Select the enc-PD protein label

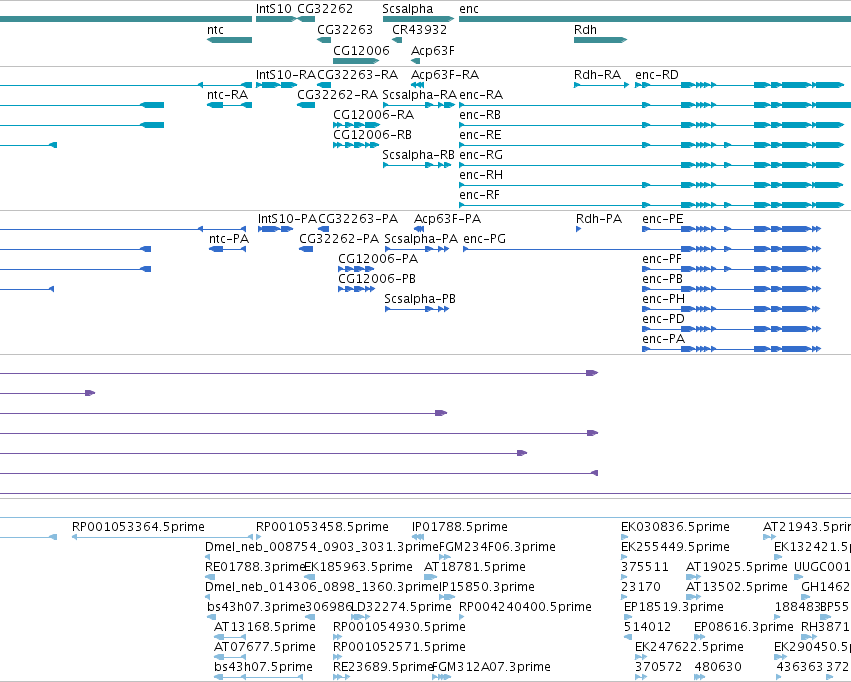tap(663, 320)
